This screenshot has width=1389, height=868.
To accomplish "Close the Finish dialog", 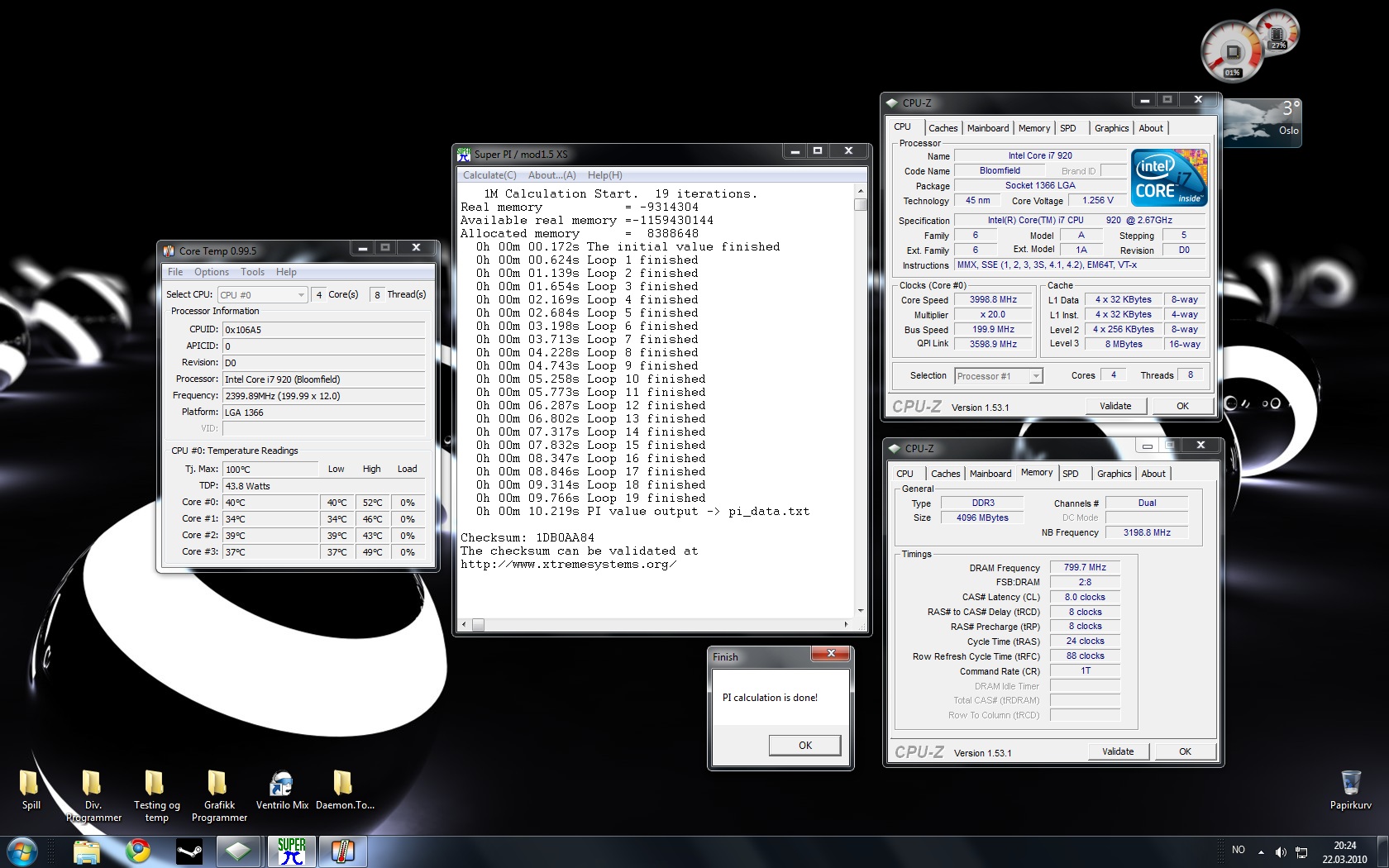I will coord(831,654).
